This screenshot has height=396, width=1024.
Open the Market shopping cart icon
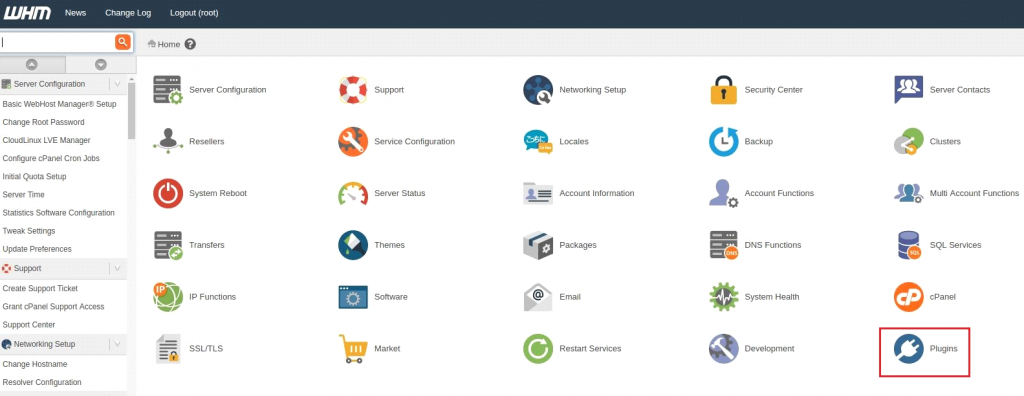353,349
